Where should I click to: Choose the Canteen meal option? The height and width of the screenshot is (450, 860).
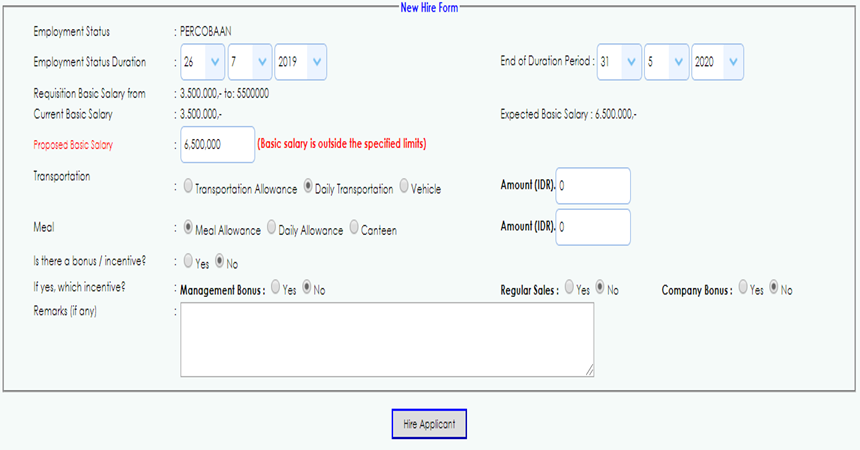(354, 229)
